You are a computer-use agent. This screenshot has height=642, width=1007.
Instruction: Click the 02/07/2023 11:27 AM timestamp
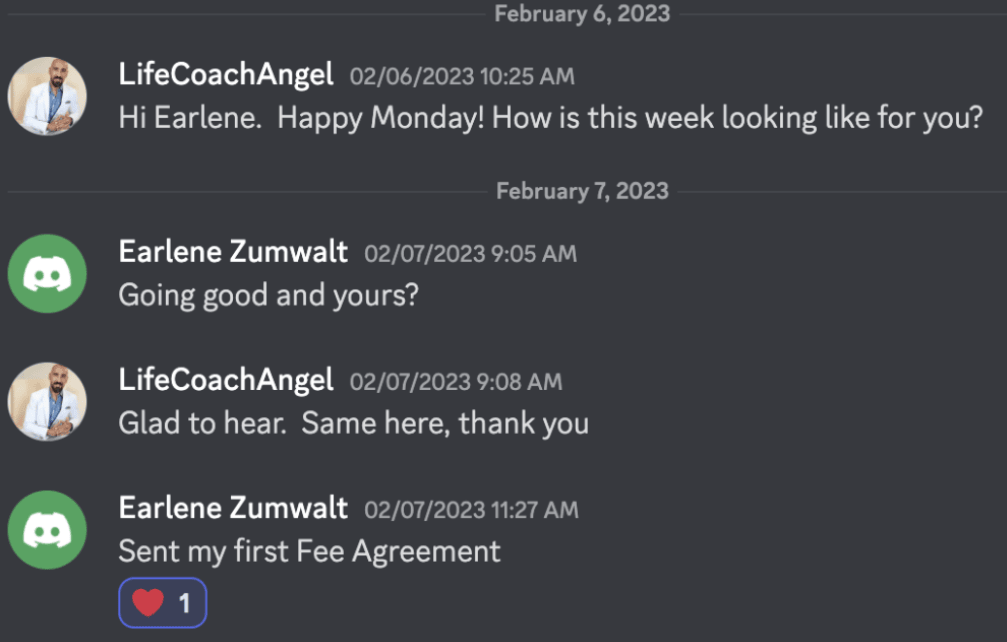pyautogui.click(x=471, y=510)
